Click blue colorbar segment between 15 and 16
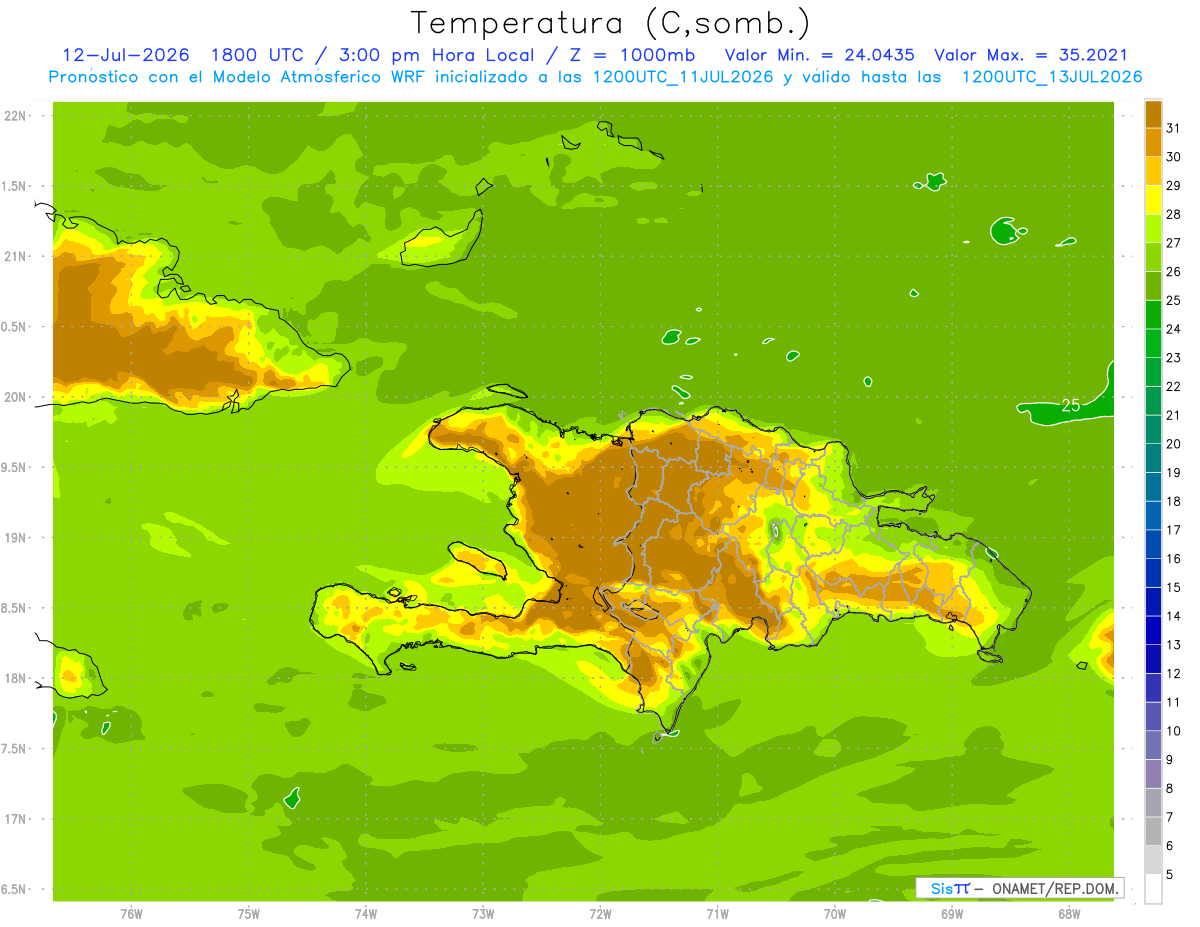The width and height of the screenshot is (1200, 927). click(x=1154, y=572)
